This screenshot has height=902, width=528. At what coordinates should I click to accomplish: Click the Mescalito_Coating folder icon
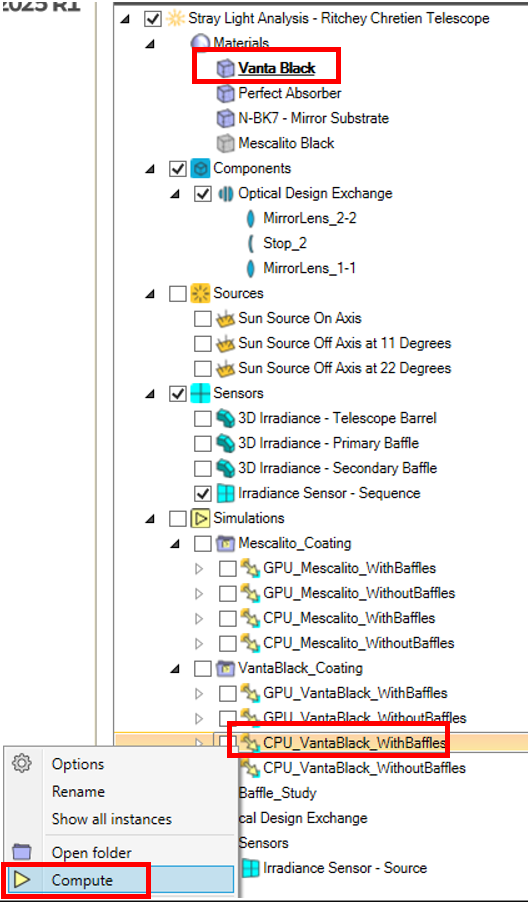[x=225, y=544]
